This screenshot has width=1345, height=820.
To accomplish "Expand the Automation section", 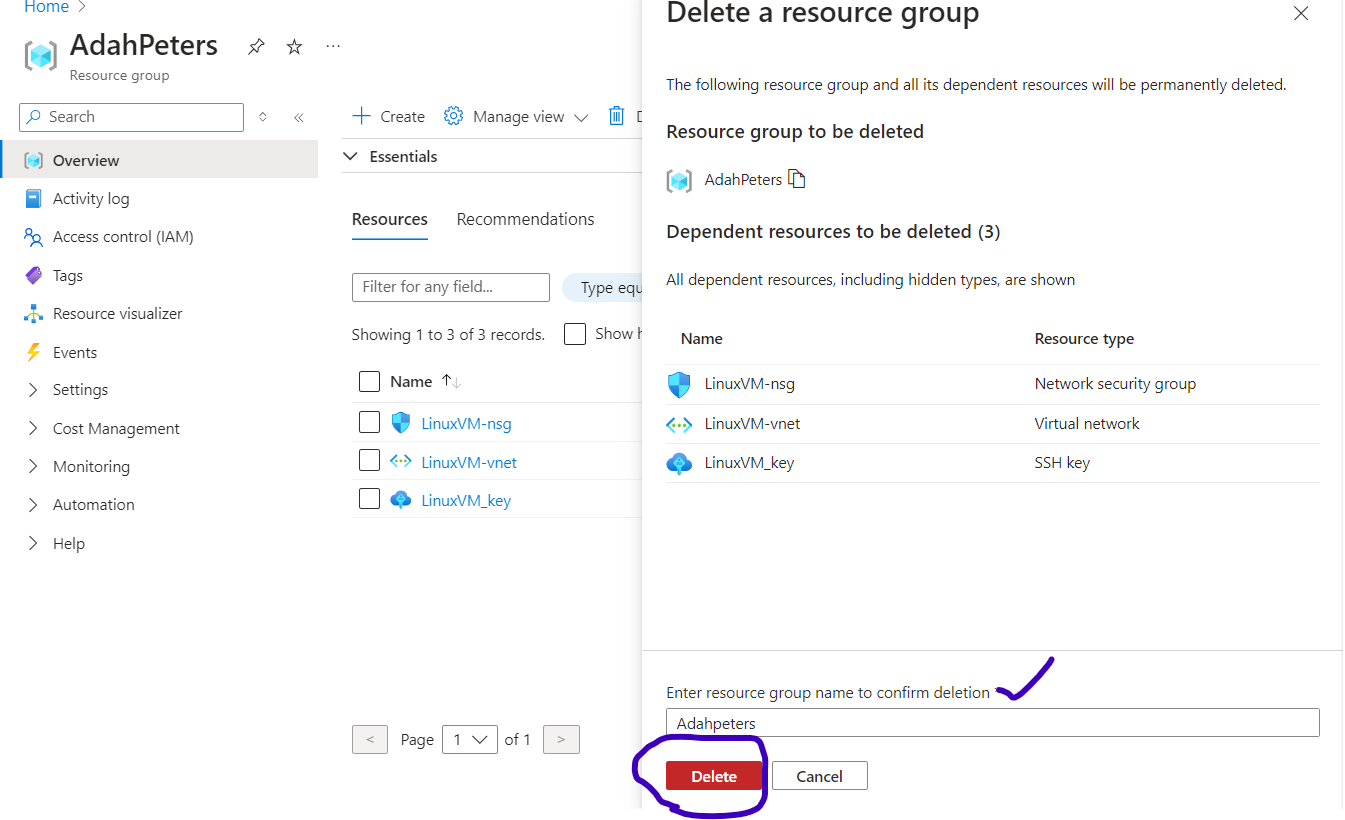I will tap(34, 505).
